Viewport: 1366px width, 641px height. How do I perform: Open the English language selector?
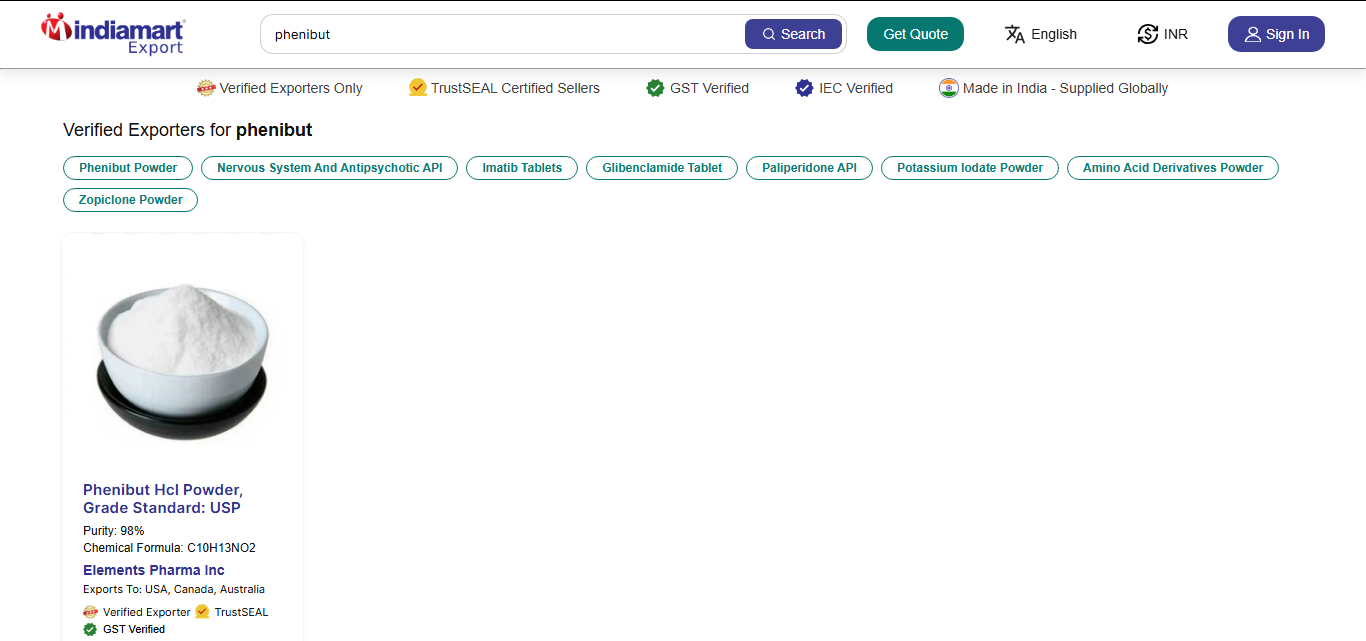1041,34
